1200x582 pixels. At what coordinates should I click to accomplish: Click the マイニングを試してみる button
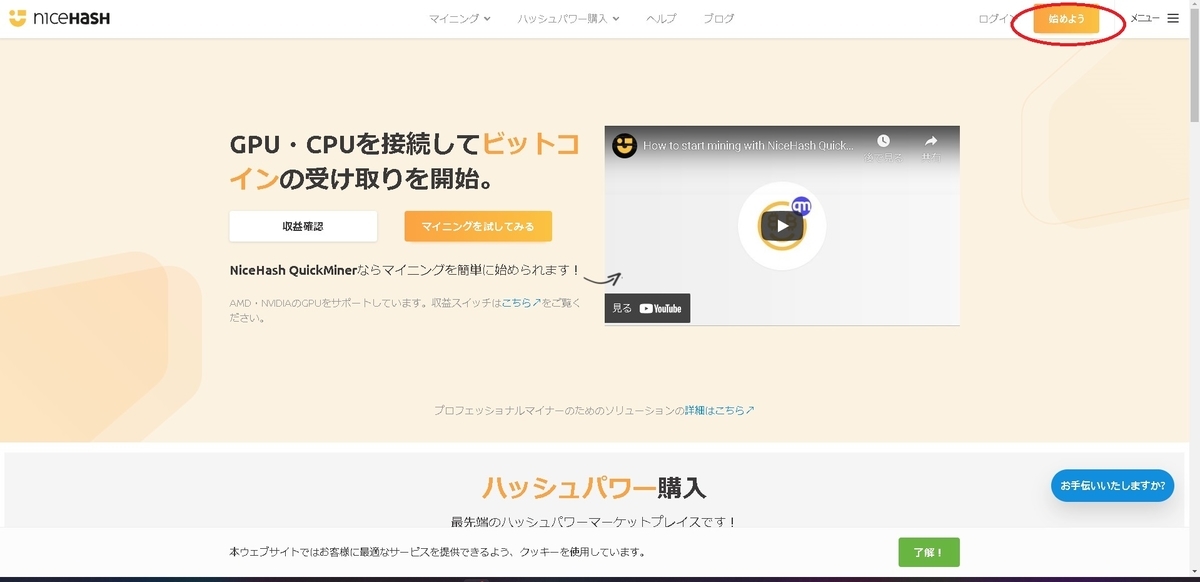(x=477, y=226)
